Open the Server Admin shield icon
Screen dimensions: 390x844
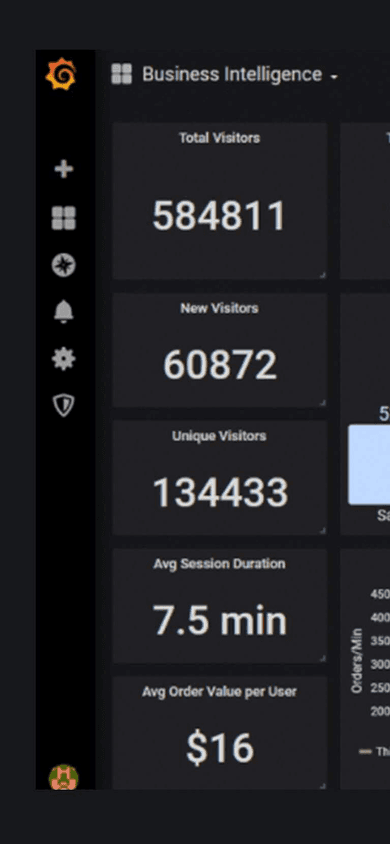click(x=63, y=405)
